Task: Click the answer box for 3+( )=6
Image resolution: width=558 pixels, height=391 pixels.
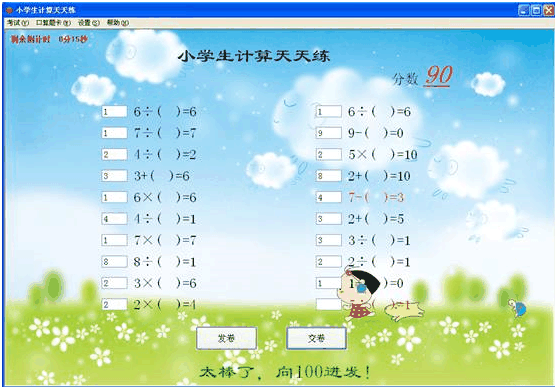Action: [x=114, y=176]
